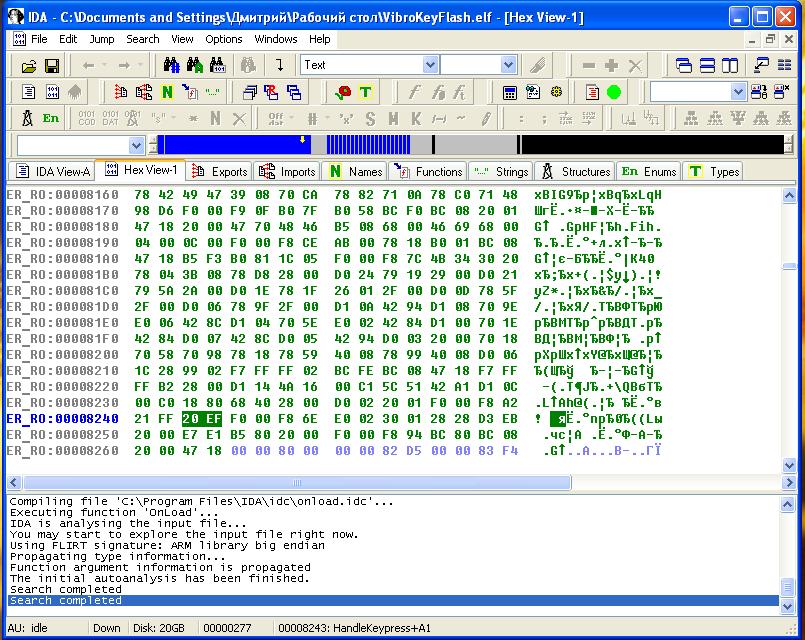Open the Search menu
805x640 pixels.
(x=143, y=39)
